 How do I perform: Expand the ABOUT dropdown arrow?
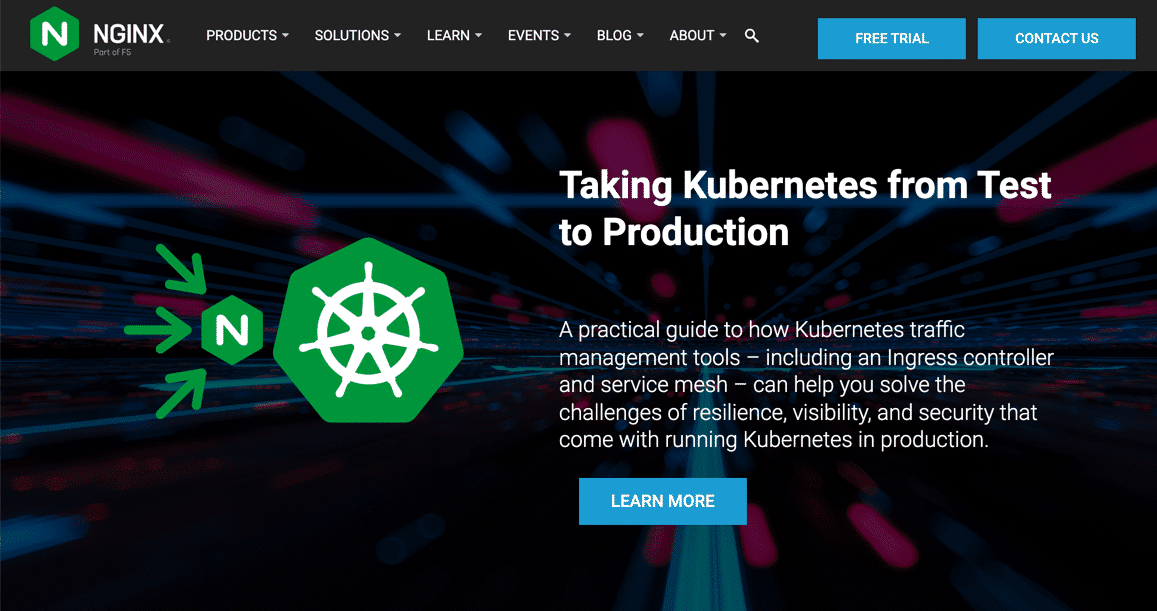tap(723, 36)
